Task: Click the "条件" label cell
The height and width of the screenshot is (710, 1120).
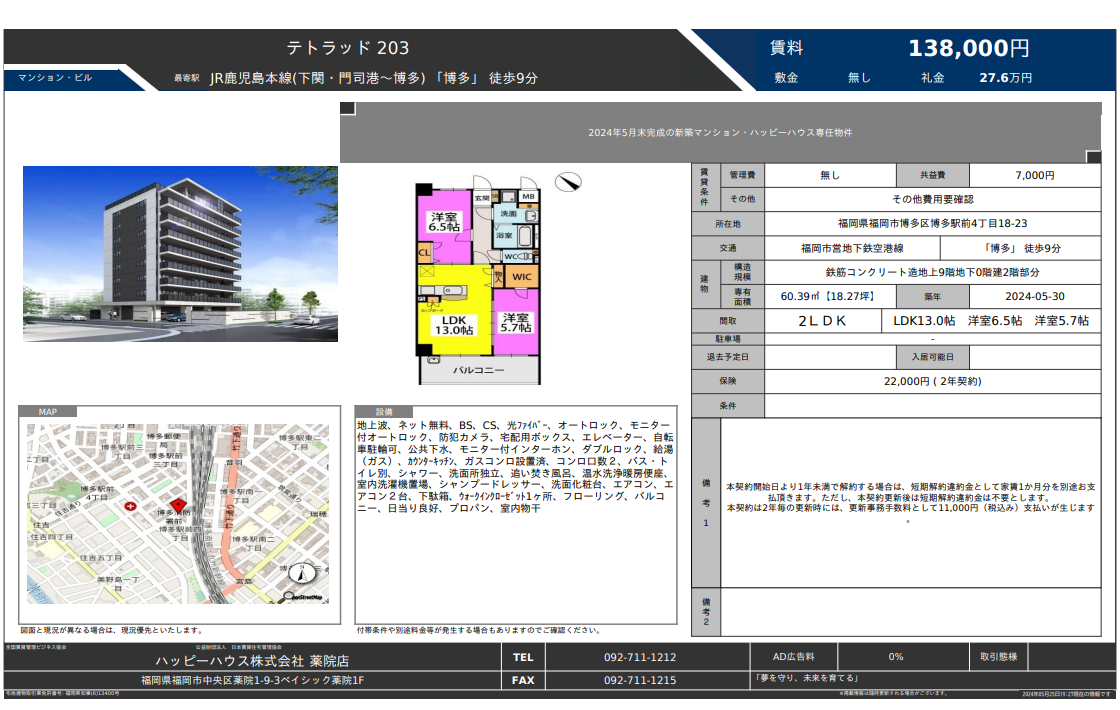Action: coord(728,405)
